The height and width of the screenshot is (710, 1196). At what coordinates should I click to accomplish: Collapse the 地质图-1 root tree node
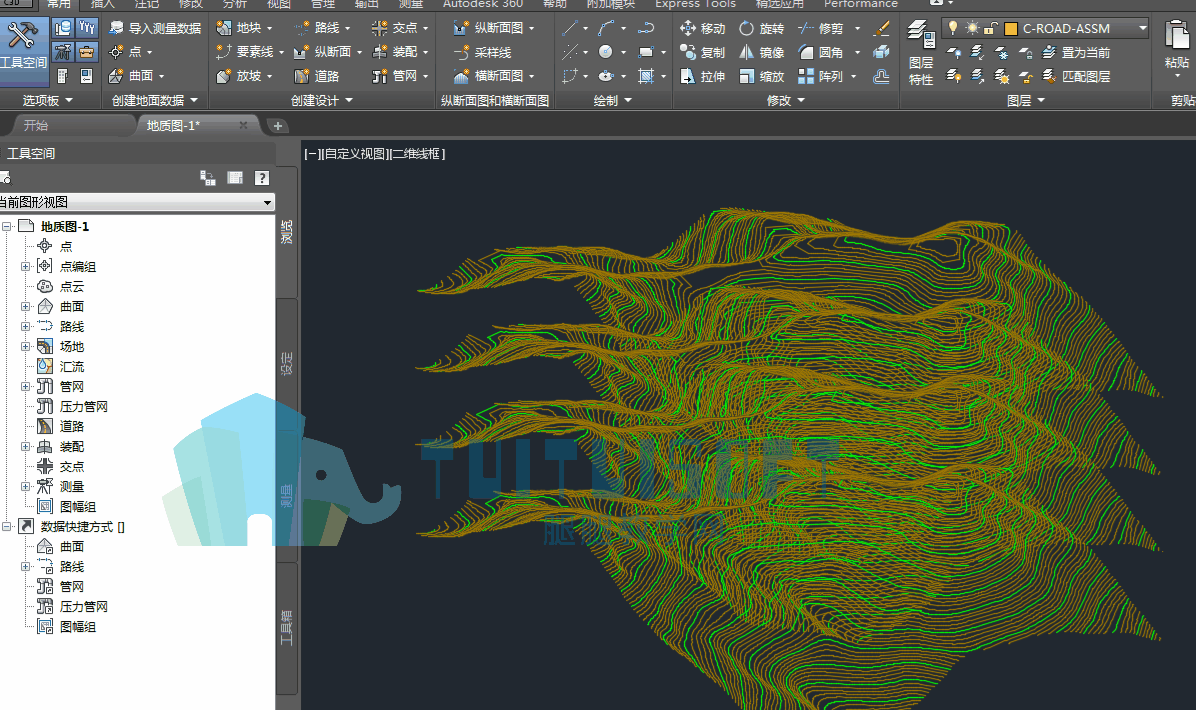(x=7, y=226)
